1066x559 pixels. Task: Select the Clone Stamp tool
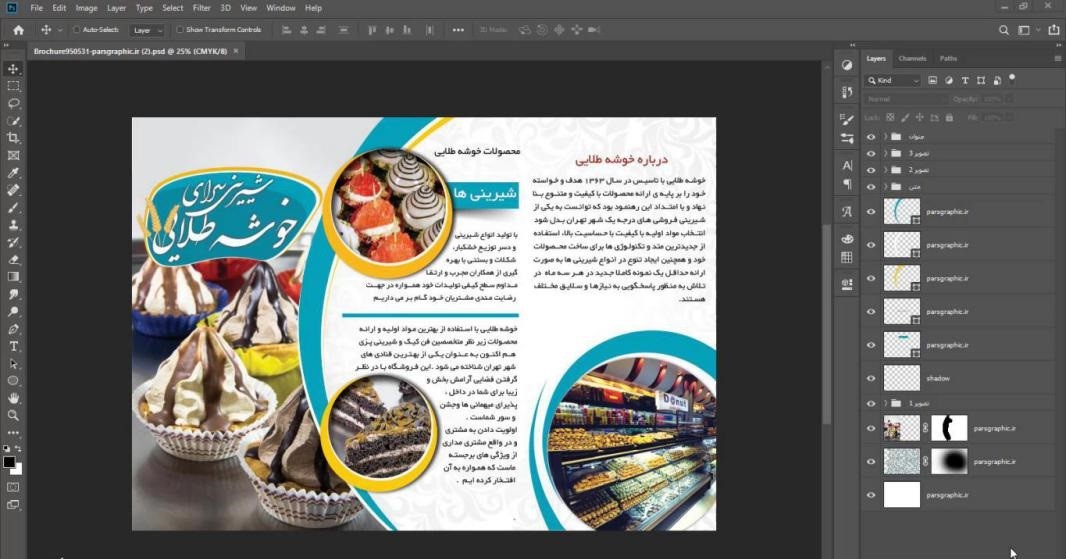click(x=13, y=225)
